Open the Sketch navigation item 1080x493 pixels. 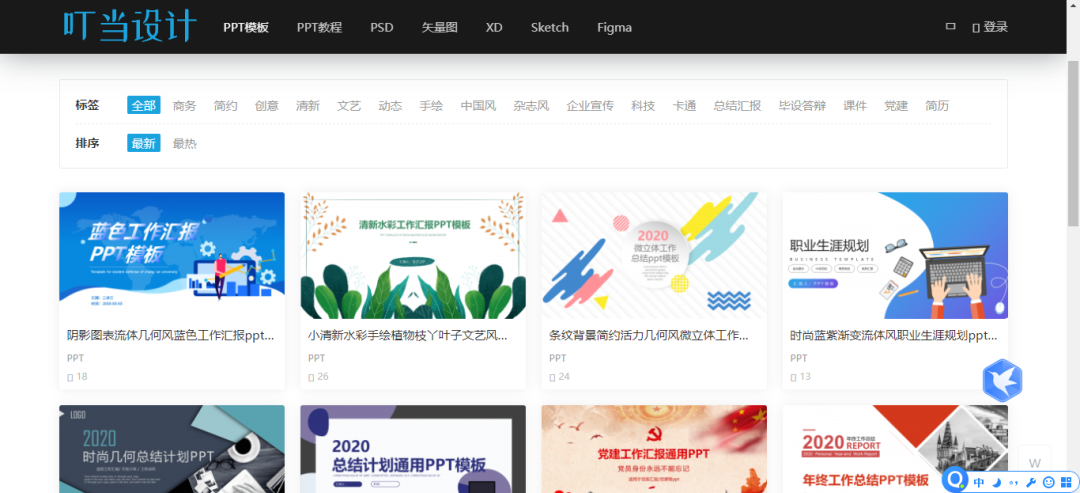[550, 28]
